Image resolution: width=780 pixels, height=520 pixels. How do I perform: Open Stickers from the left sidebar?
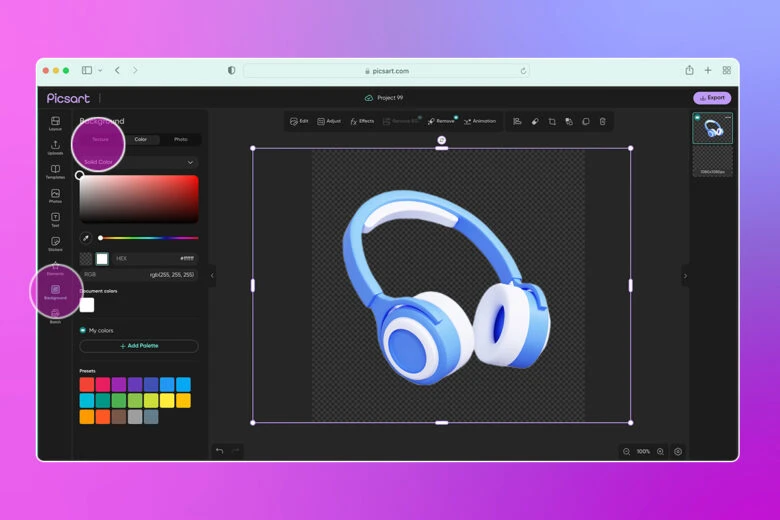(55, 243)
